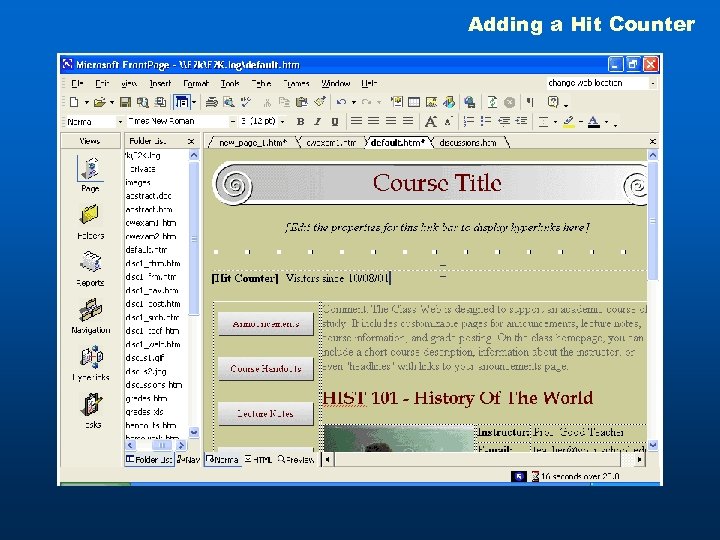Click the Insert Hyperlink globe icon
The height and width of the screenshot is (540, 720).
click(x=470, y=102)
